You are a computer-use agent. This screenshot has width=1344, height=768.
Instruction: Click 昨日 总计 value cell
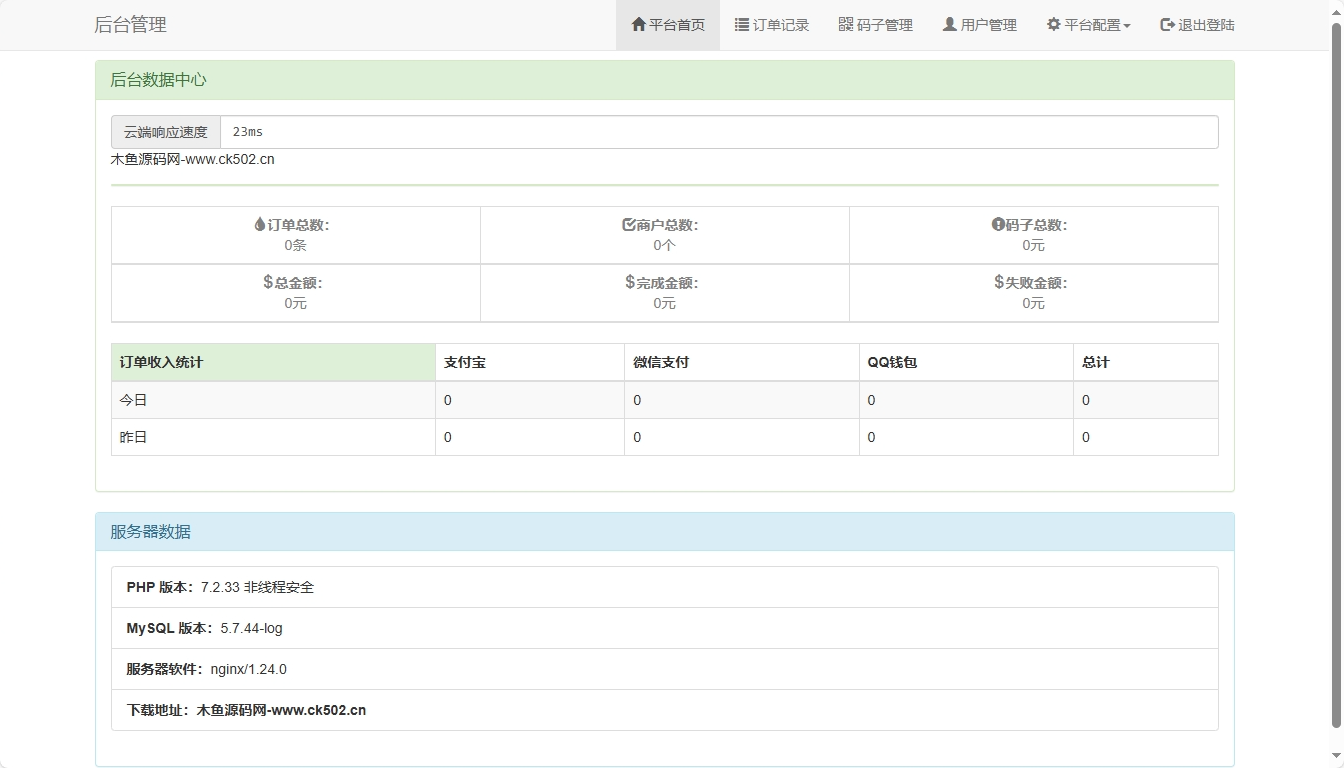1146,437
